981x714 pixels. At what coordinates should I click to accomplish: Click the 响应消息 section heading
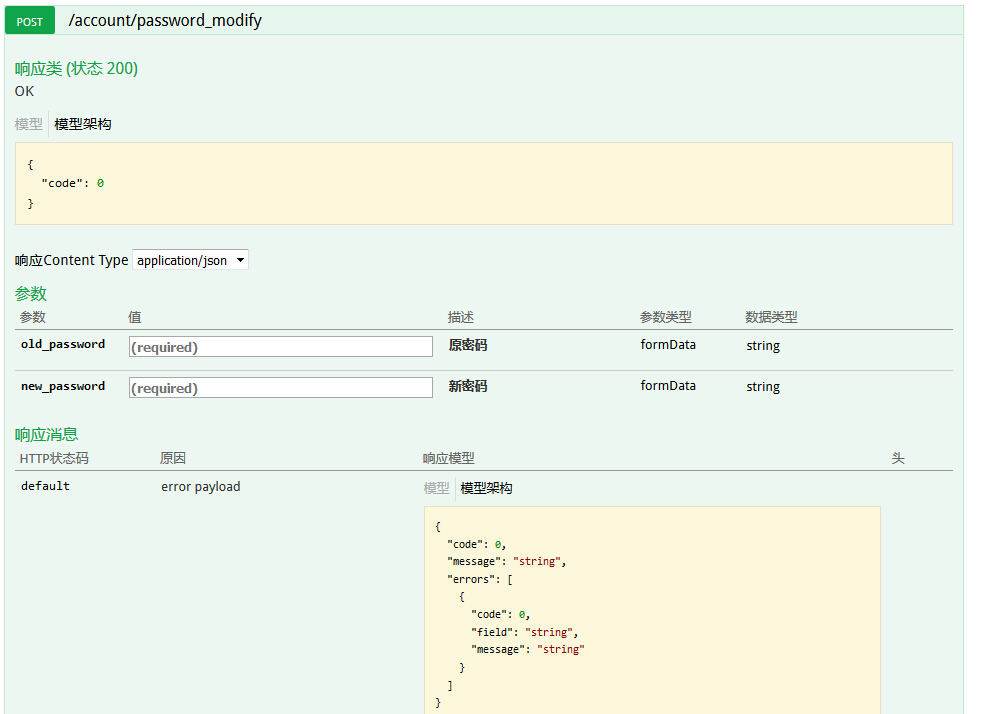[46, 434]
